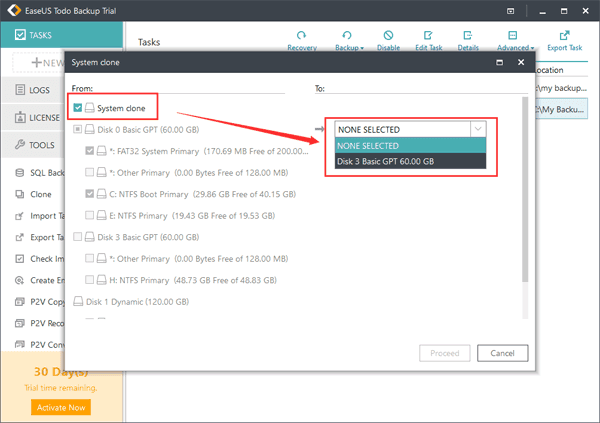Open the TOOLS sidebar tab
600x423 pixels.
point(33,145)
